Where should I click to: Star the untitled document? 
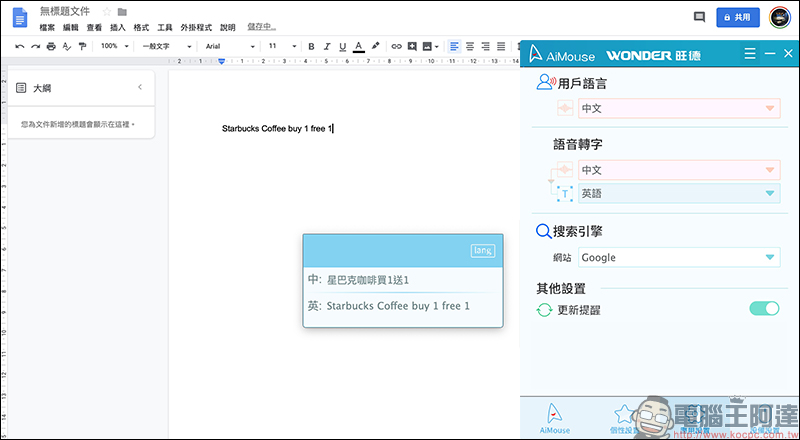107,11
